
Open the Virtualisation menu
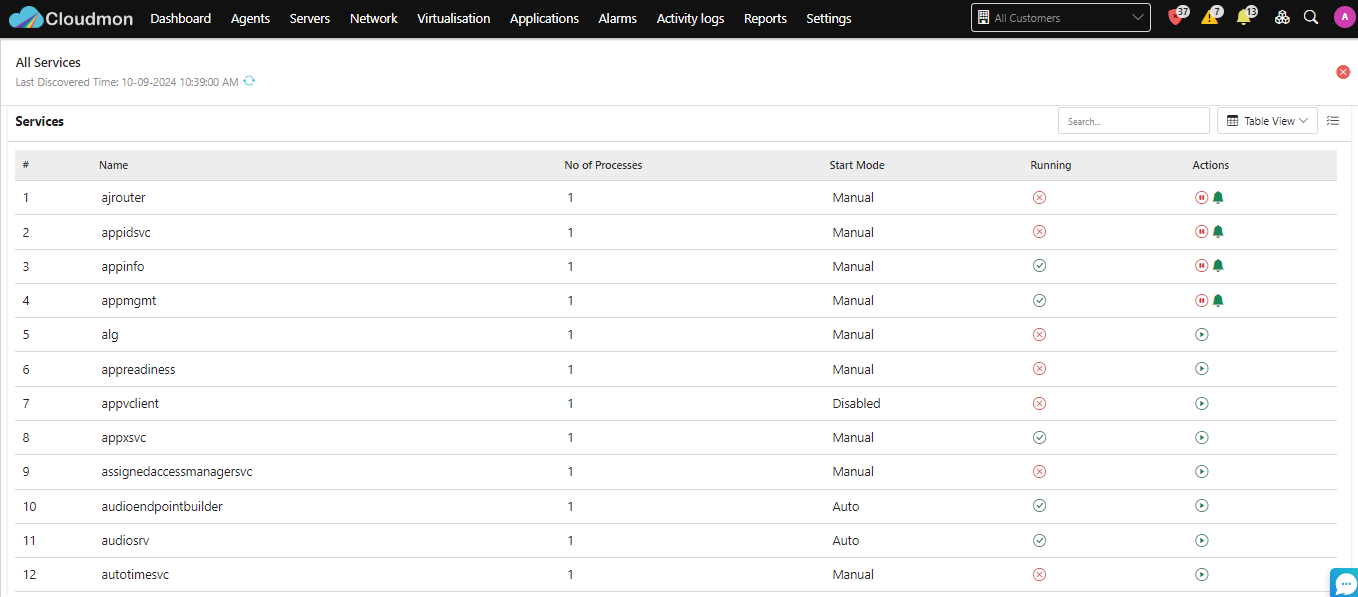coord(454,19)
